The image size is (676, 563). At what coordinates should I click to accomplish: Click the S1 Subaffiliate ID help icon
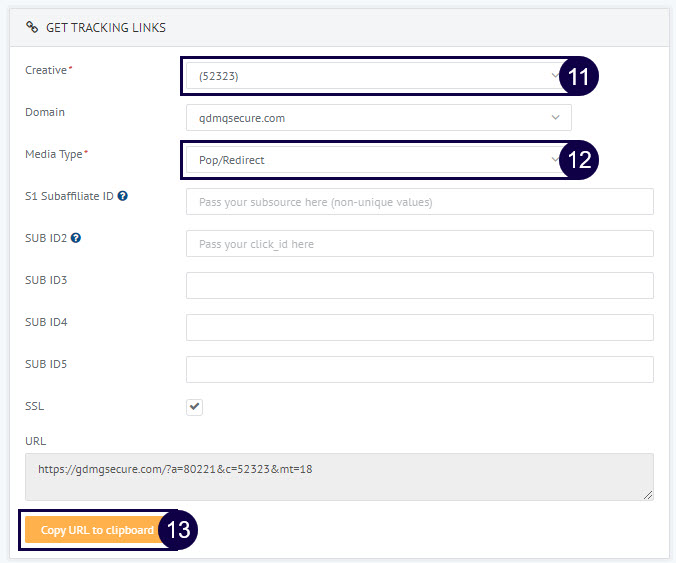(122, 196)
